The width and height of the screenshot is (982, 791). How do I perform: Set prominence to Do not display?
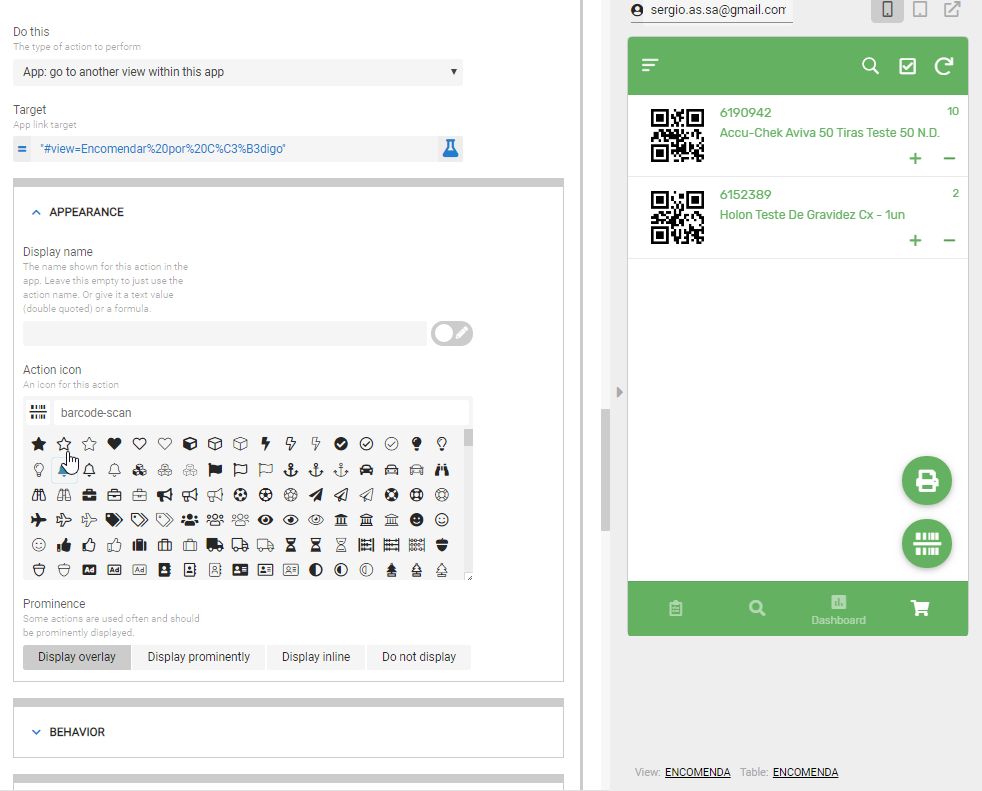[x=419, y=657]
